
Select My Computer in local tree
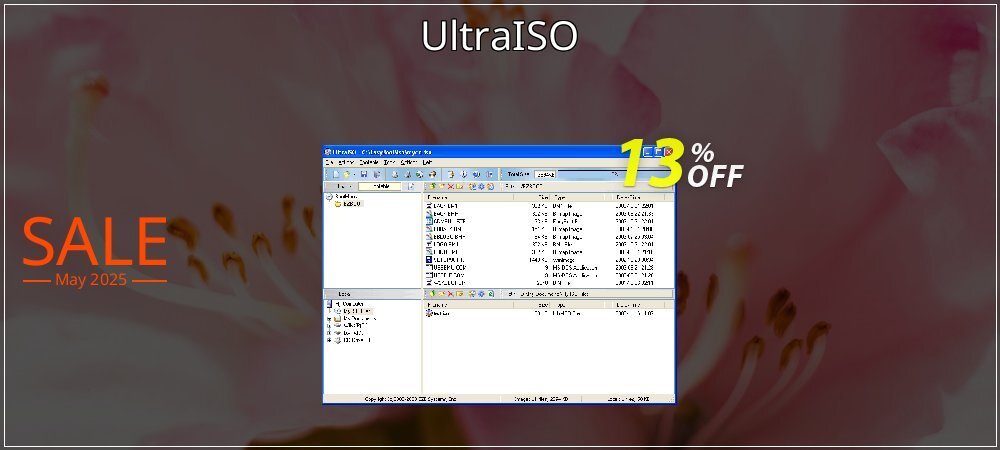[x=346, y=303]
